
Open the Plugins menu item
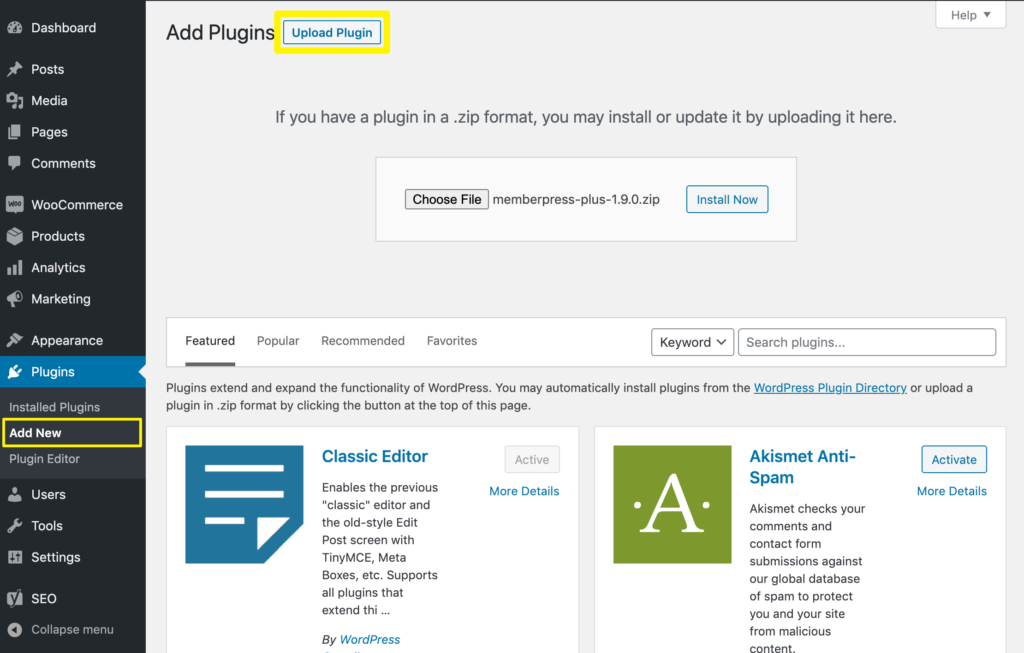pos(72,372)
